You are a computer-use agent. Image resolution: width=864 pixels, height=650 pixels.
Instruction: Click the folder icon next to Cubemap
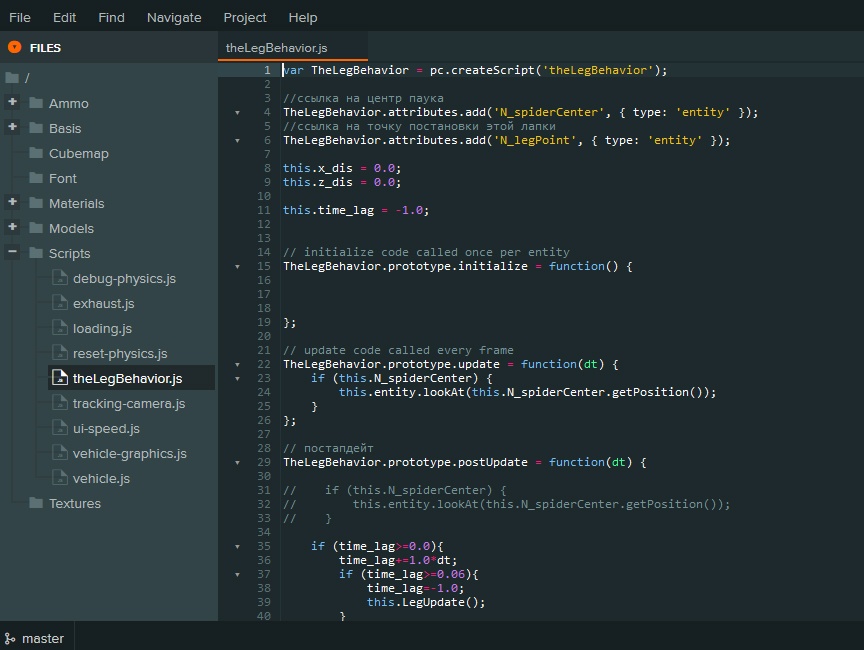36,153
